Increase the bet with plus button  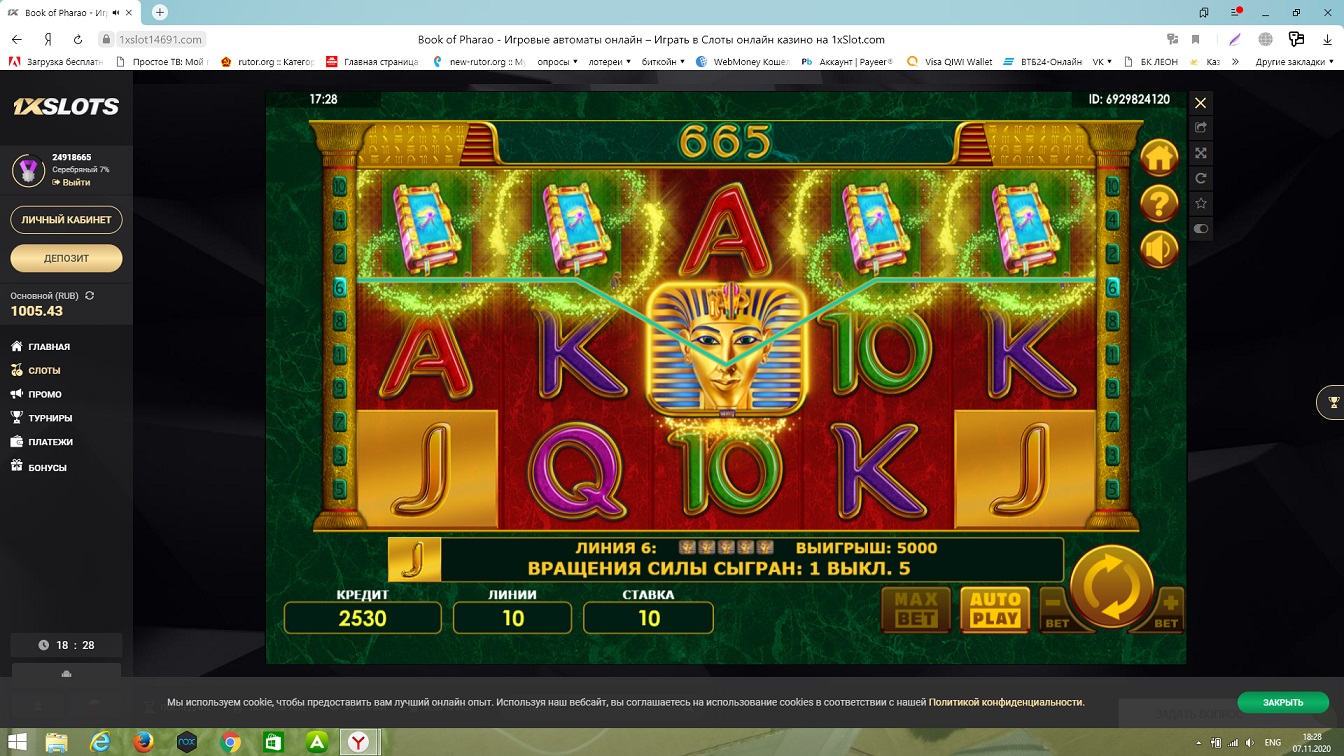1167,608
